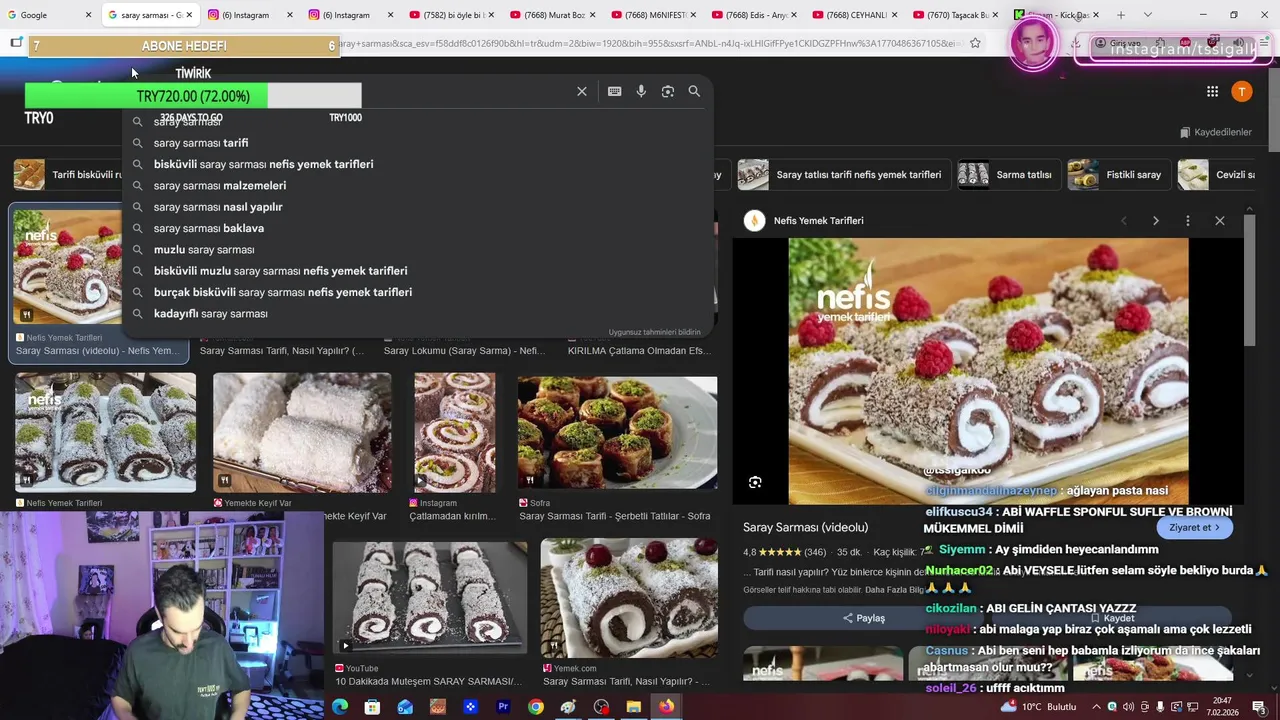Open Adobe Premiere Pro from the taskbar
The image size is (1280, 720).
coord(503,707)
